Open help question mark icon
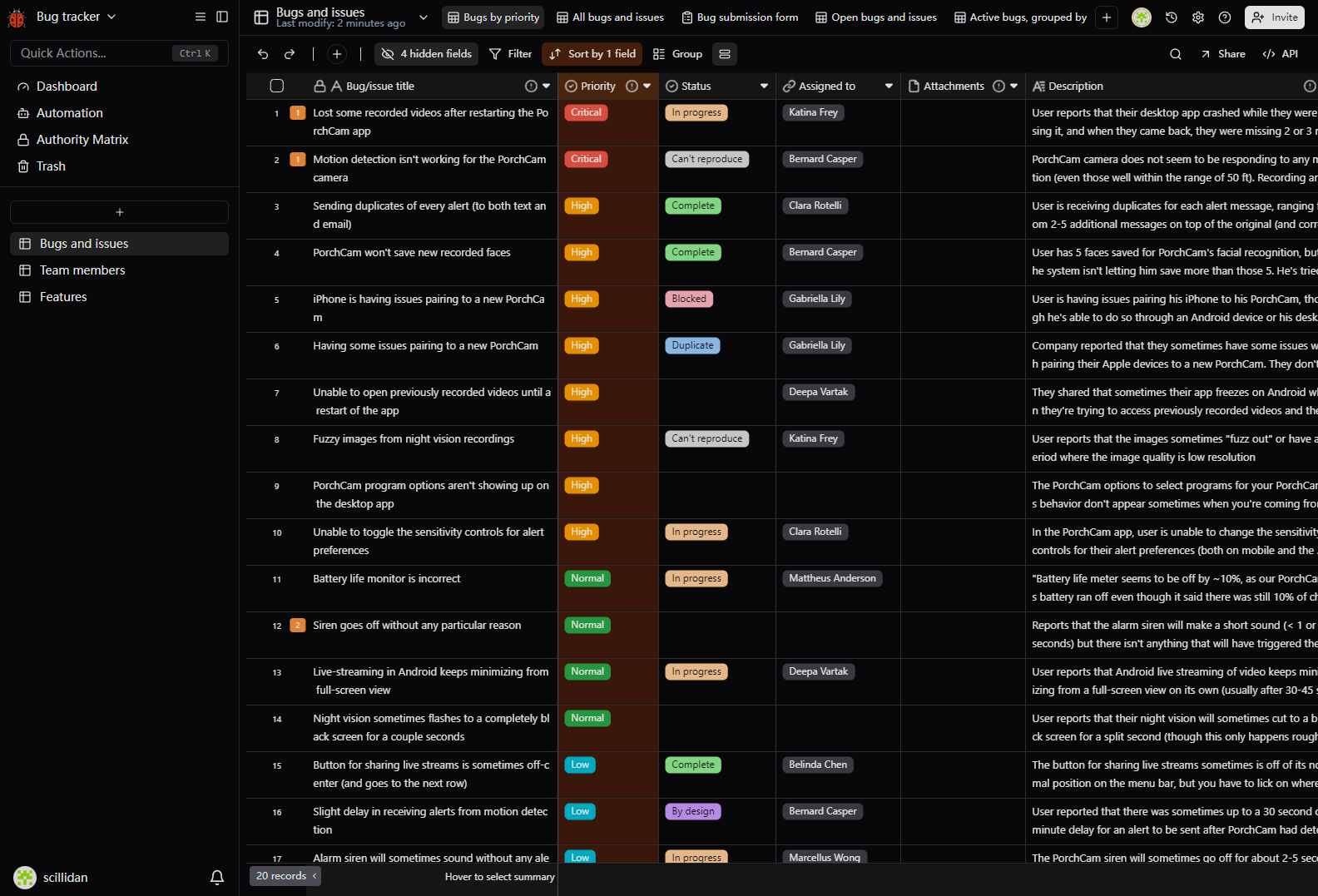 (1225, 17)
